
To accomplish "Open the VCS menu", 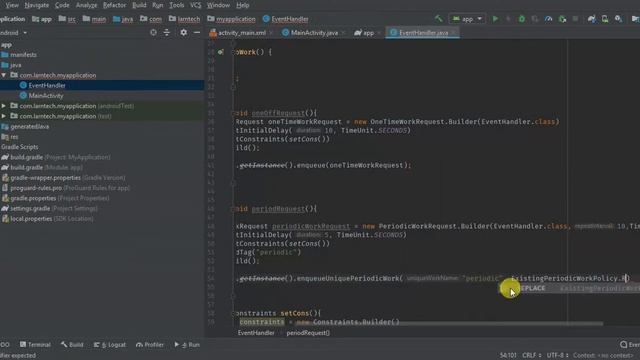I will click(x=196, y=5).
